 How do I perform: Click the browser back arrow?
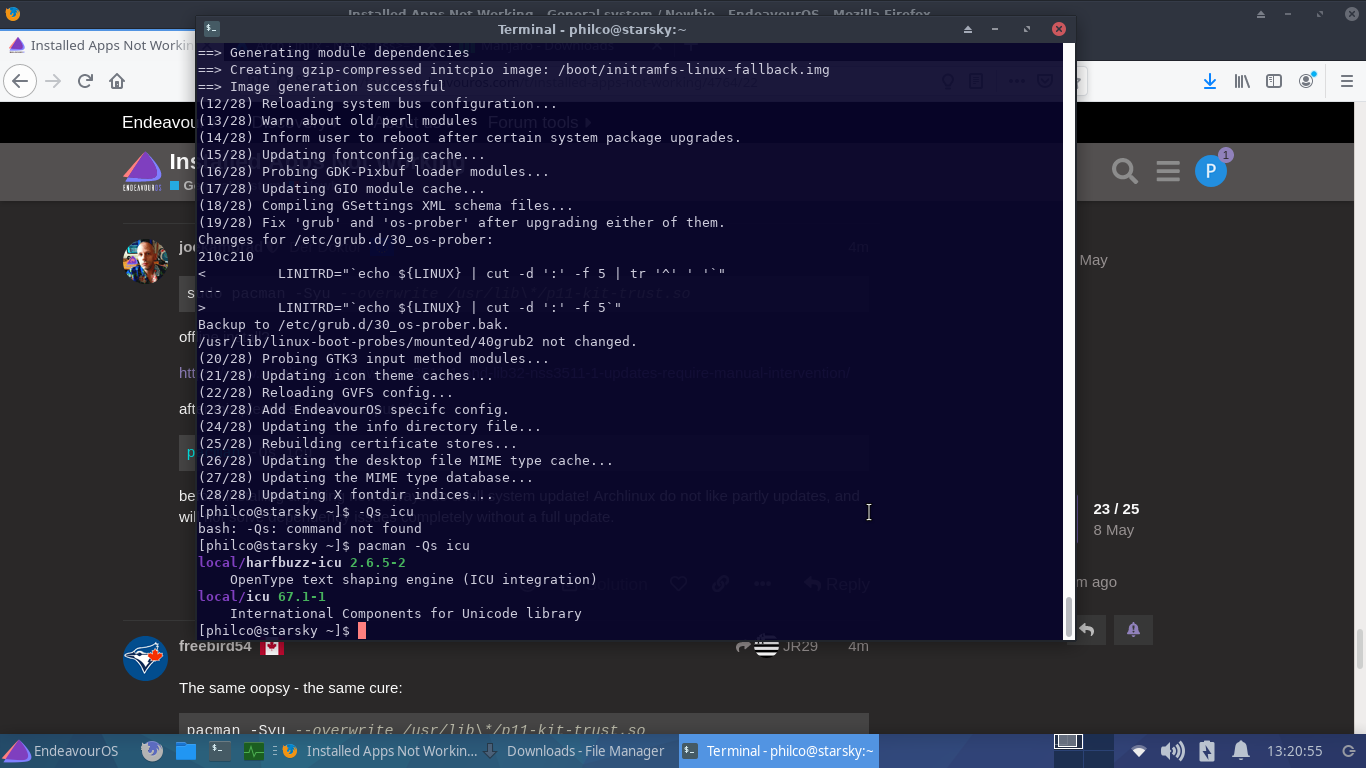tap(21, 81)
